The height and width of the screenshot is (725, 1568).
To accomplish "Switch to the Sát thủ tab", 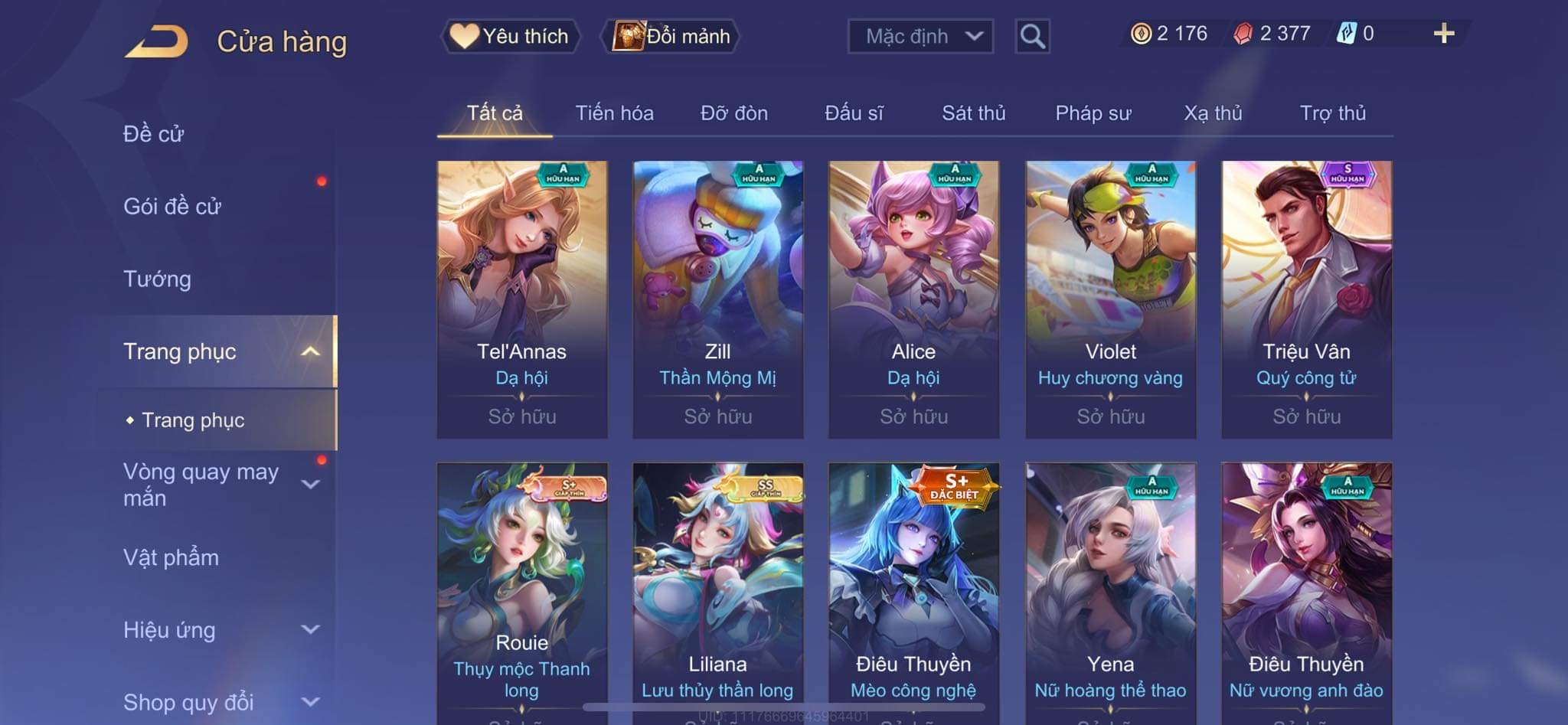I will pos(973,113).
